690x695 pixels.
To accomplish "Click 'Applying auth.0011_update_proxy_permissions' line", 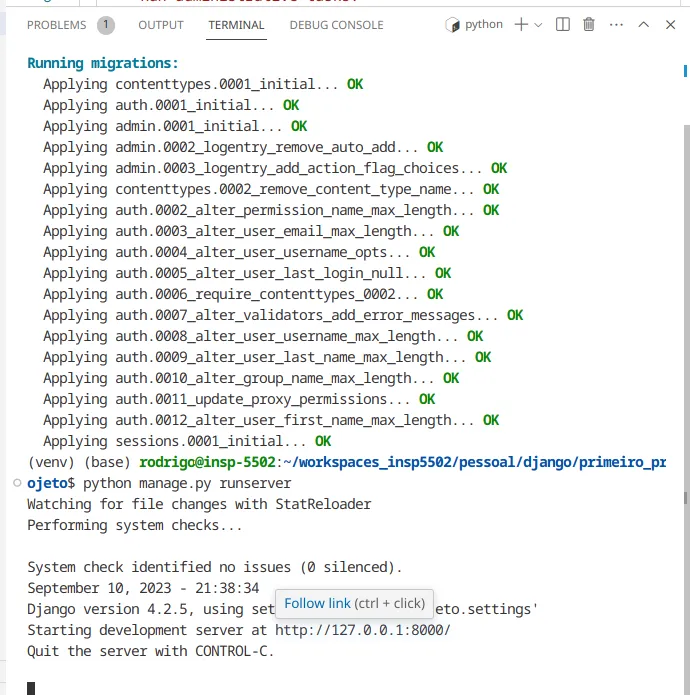I will 239,399.
